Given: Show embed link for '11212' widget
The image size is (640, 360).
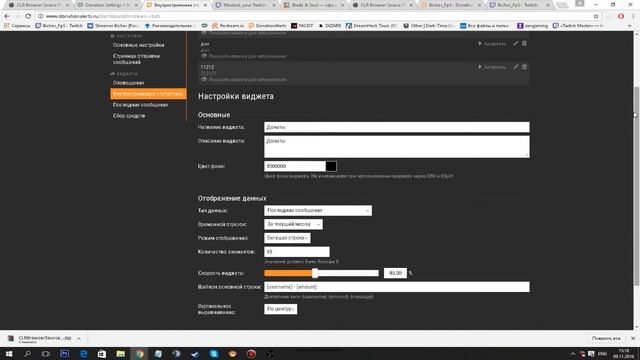Looking at the screenshot, I should (x=244, y=79).
